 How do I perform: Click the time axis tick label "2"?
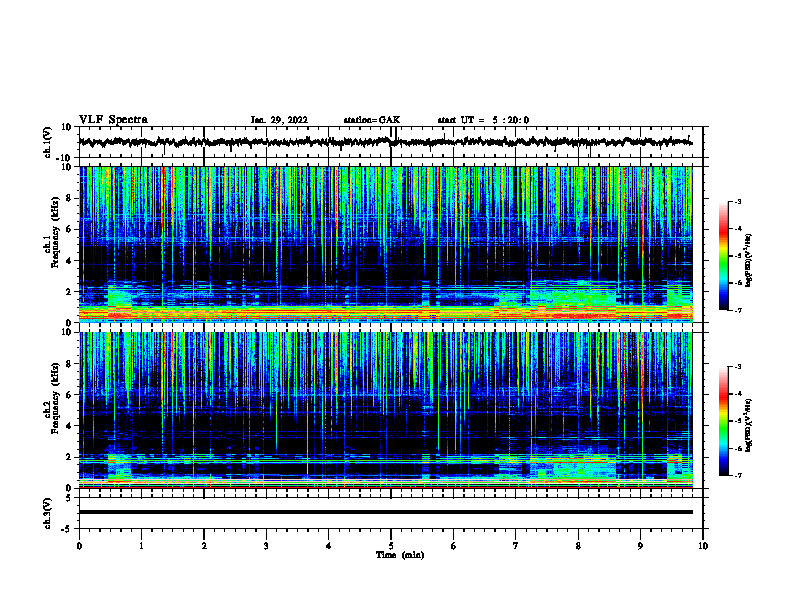click(204, 546)
